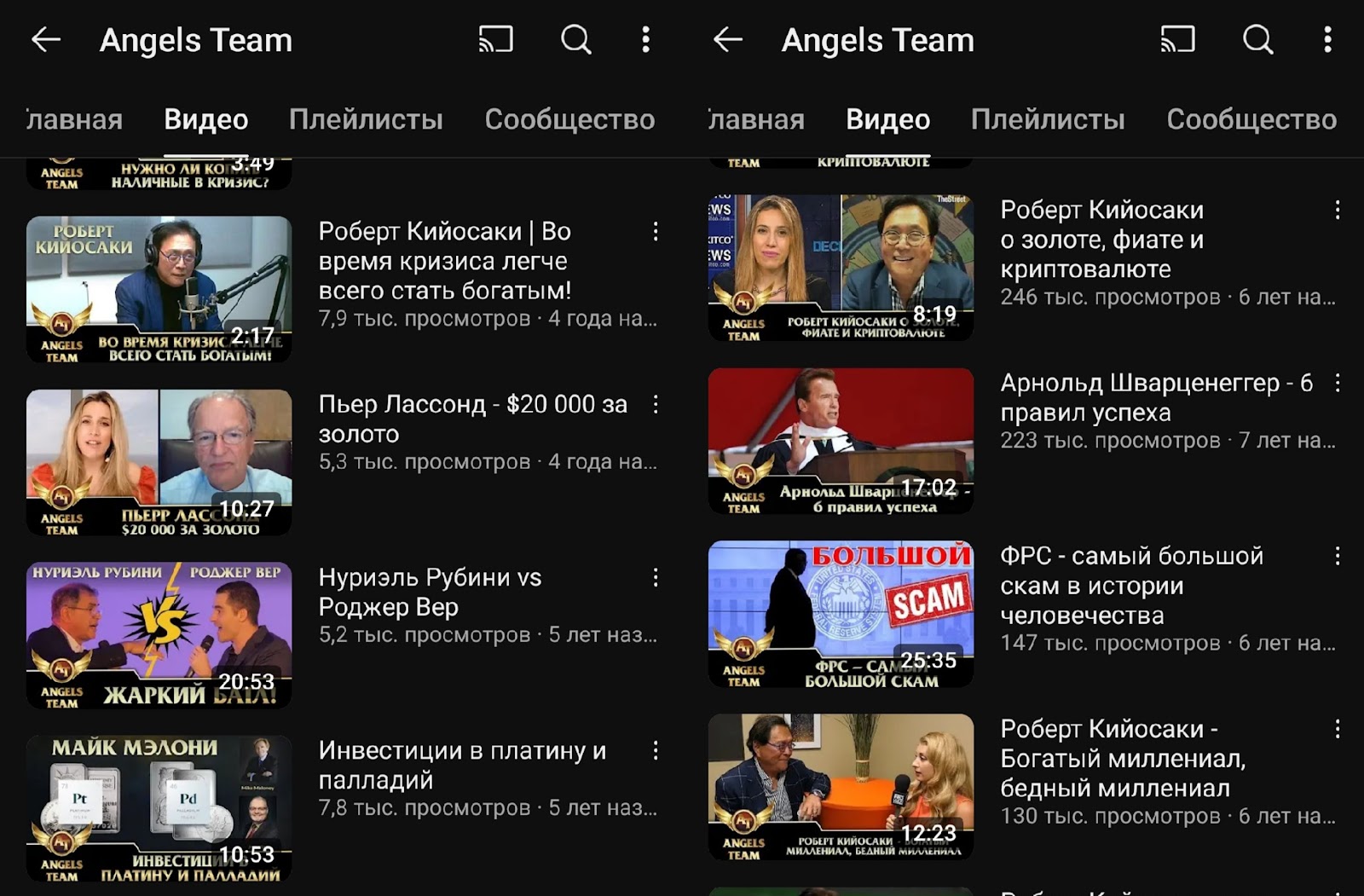Viewport: 1364px width, 896px height.
Task: Open title 'Богатый миллениал, бедный миллениал'
Action: coord(1123,759)
